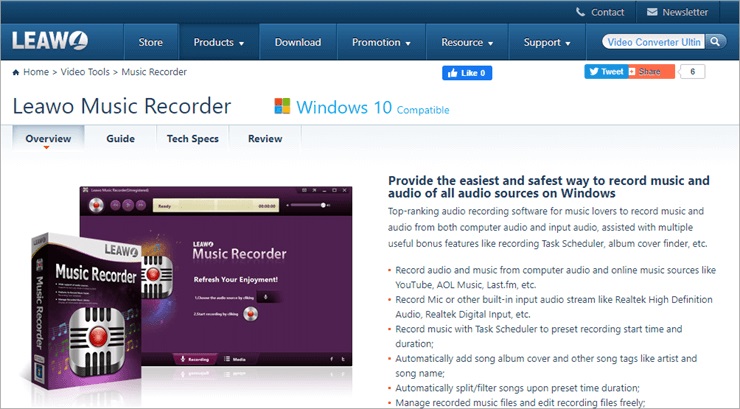The image size is (740, 409).
Task: Expand the Support dropdown menu
Action: click(547, 42)
